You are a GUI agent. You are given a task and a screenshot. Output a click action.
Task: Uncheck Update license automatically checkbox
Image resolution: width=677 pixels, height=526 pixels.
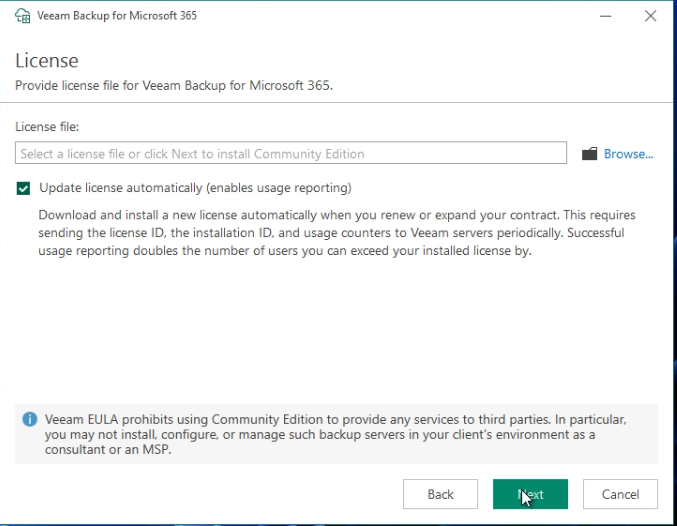23,188
